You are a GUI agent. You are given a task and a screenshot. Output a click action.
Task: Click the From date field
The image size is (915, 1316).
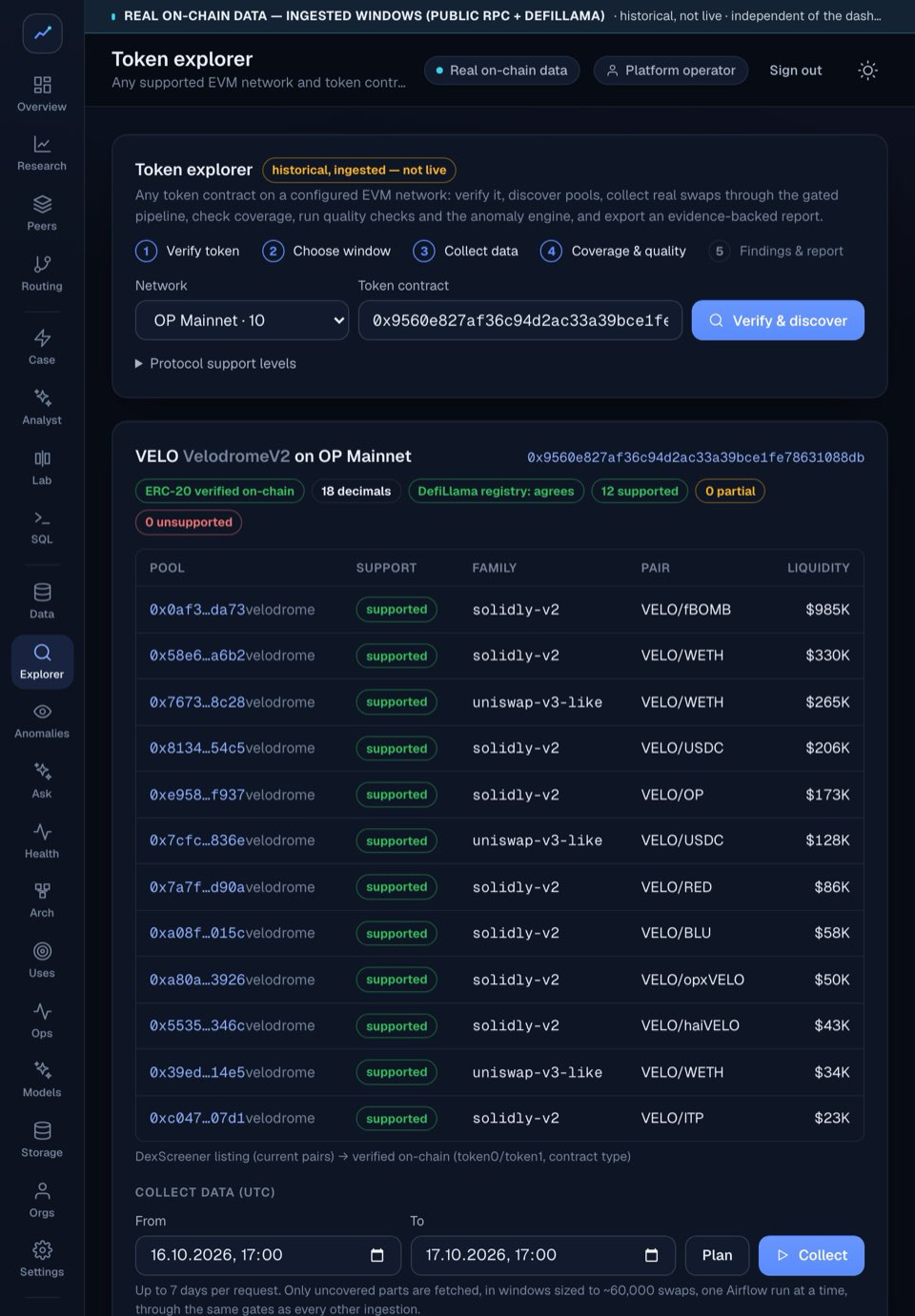(268, 1255)
